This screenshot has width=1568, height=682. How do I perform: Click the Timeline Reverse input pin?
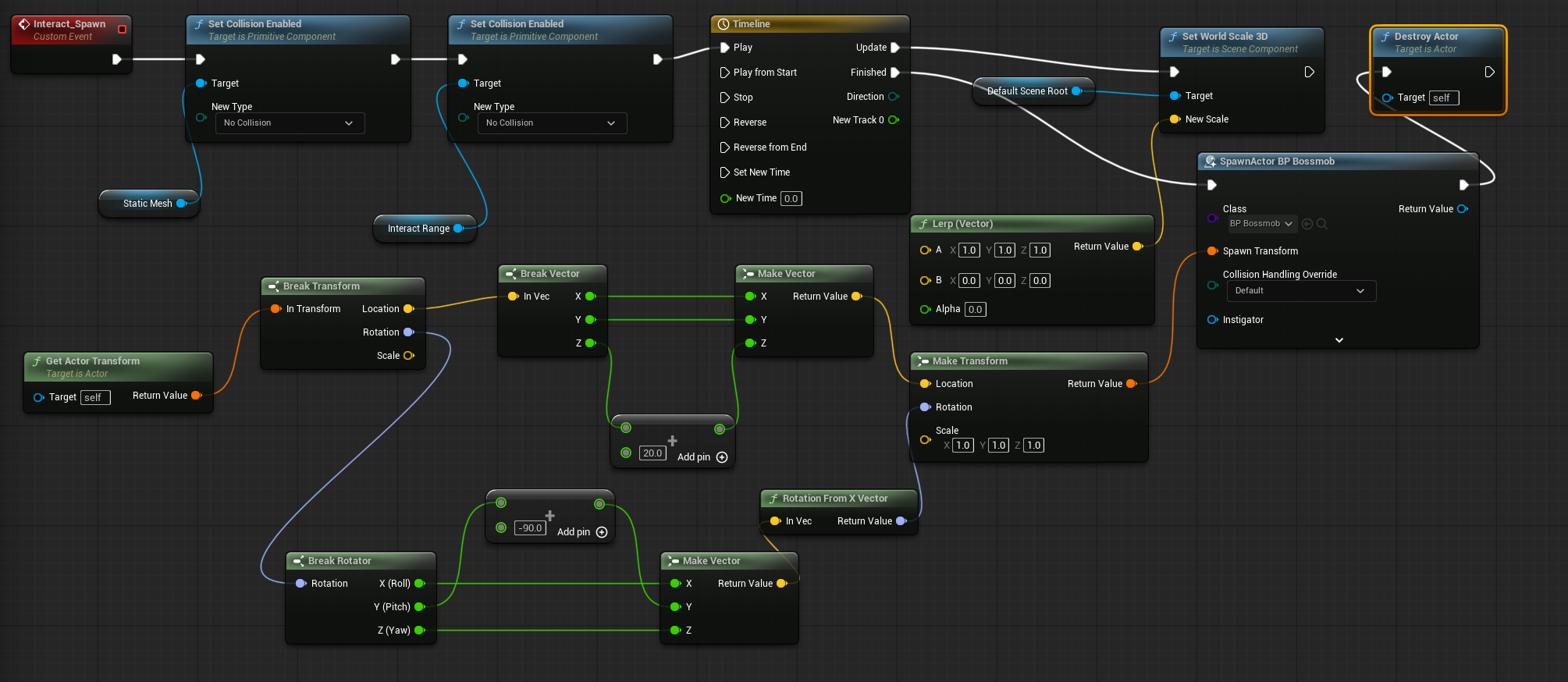[x=725, y=123]
